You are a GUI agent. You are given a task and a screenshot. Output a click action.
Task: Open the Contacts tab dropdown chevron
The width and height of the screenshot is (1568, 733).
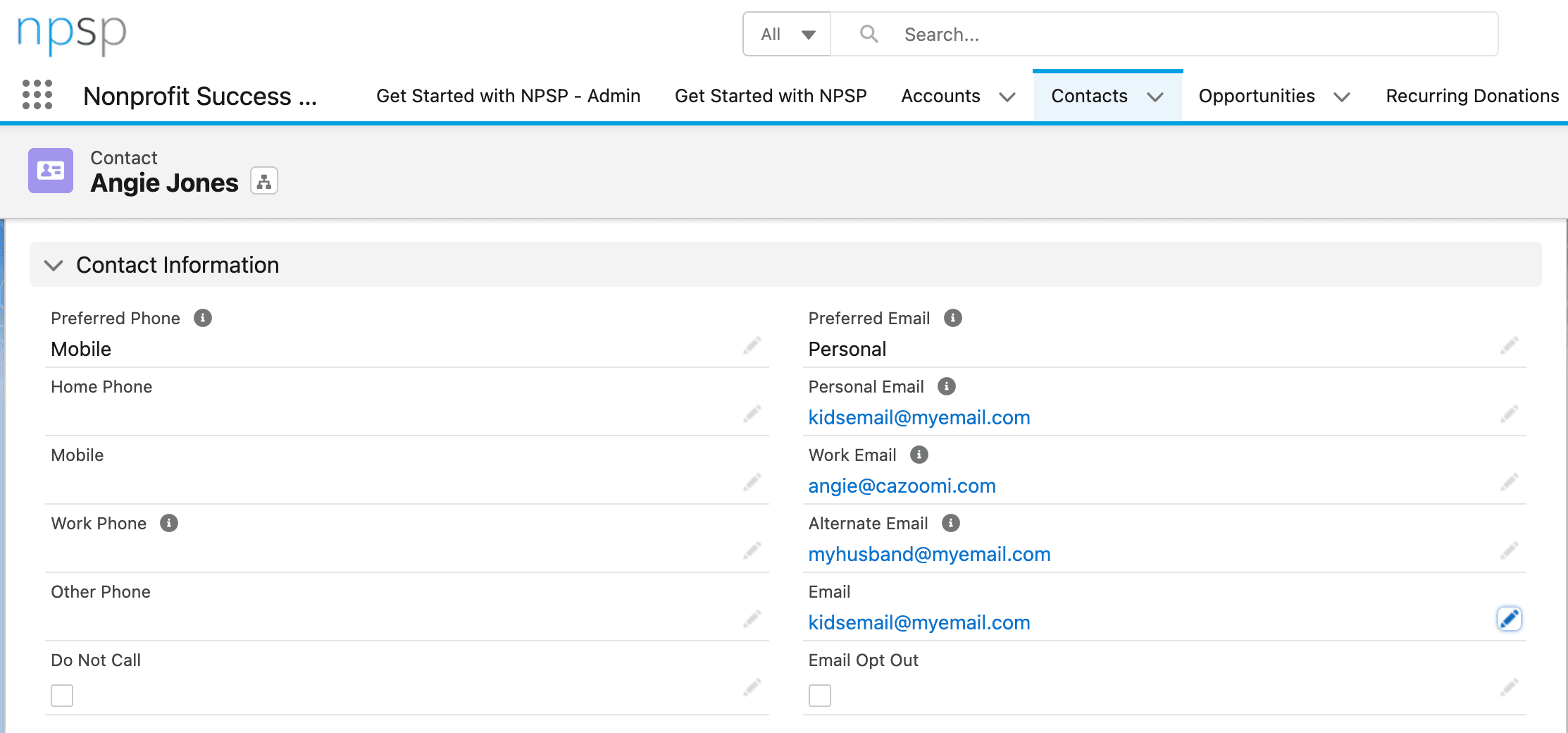point(1155,97)
